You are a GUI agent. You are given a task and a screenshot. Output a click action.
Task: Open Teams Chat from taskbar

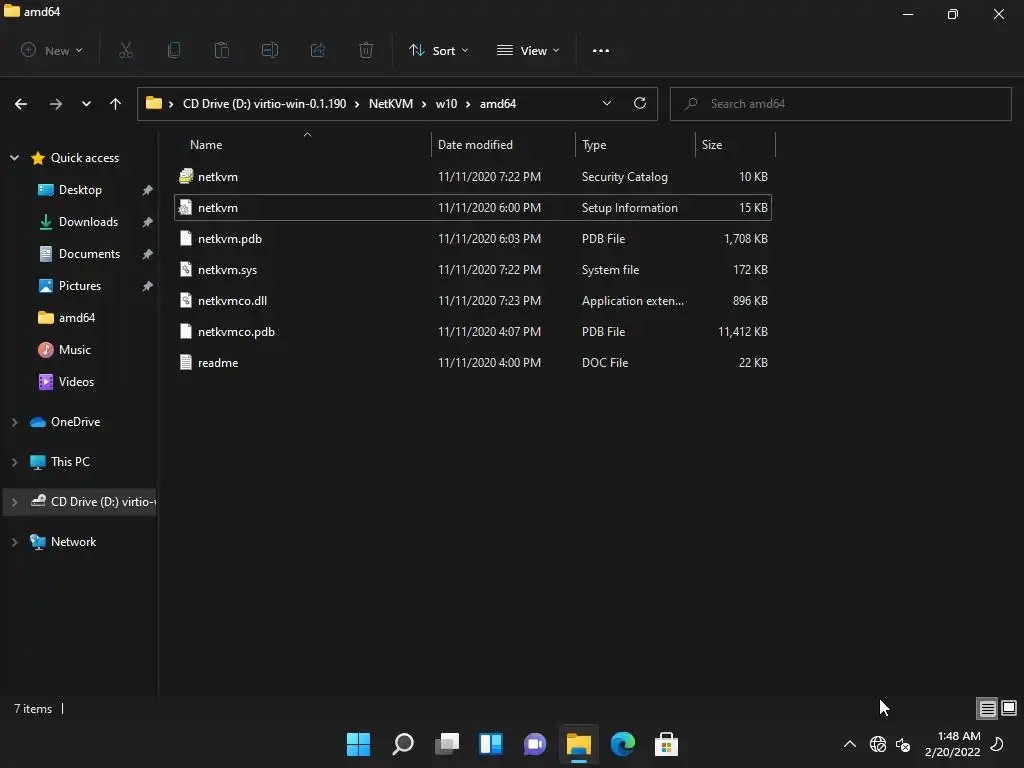[x=535, y=744]
